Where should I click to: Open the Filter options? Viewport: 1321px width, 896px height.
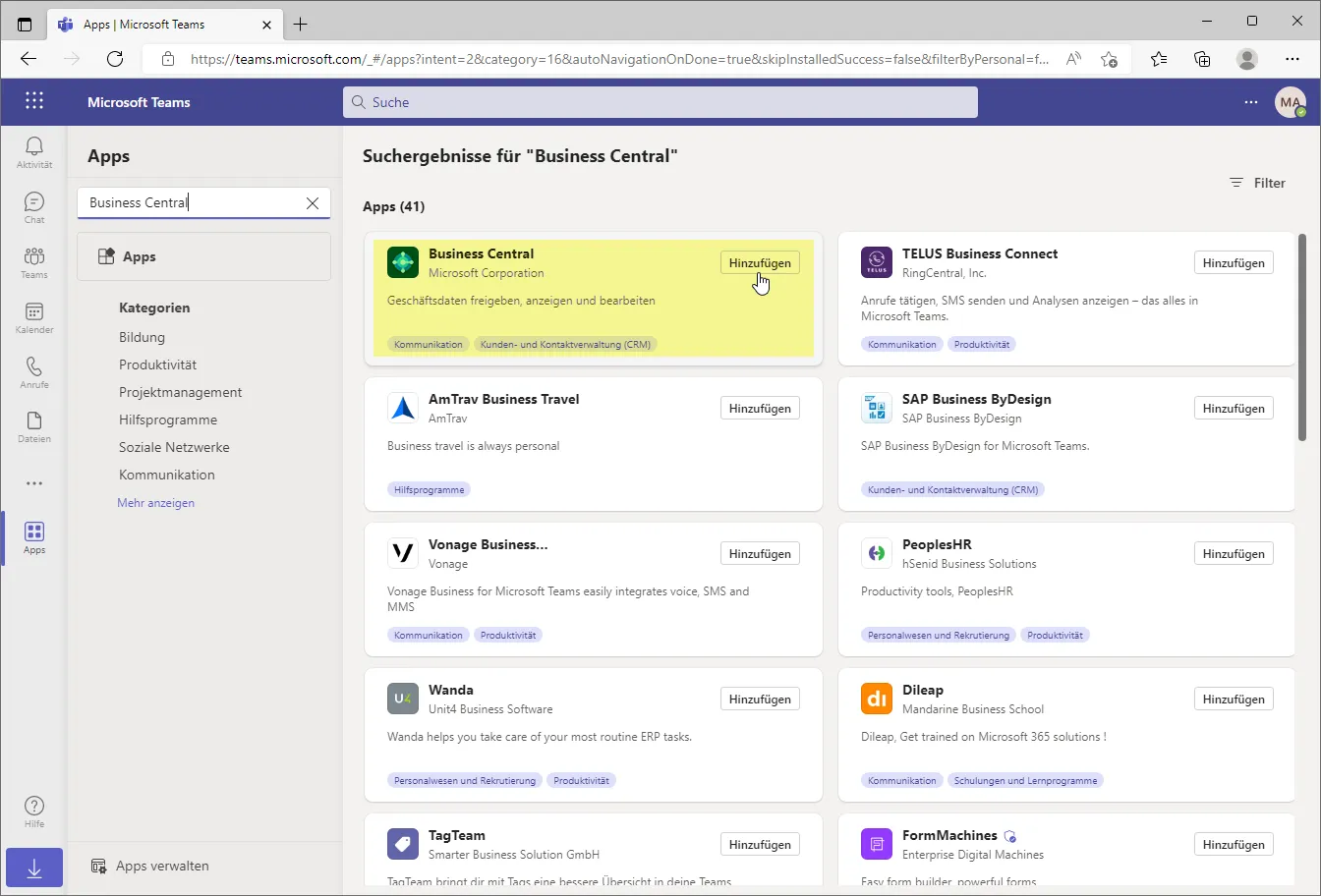pyautogui.click(x=1257, y=183)
